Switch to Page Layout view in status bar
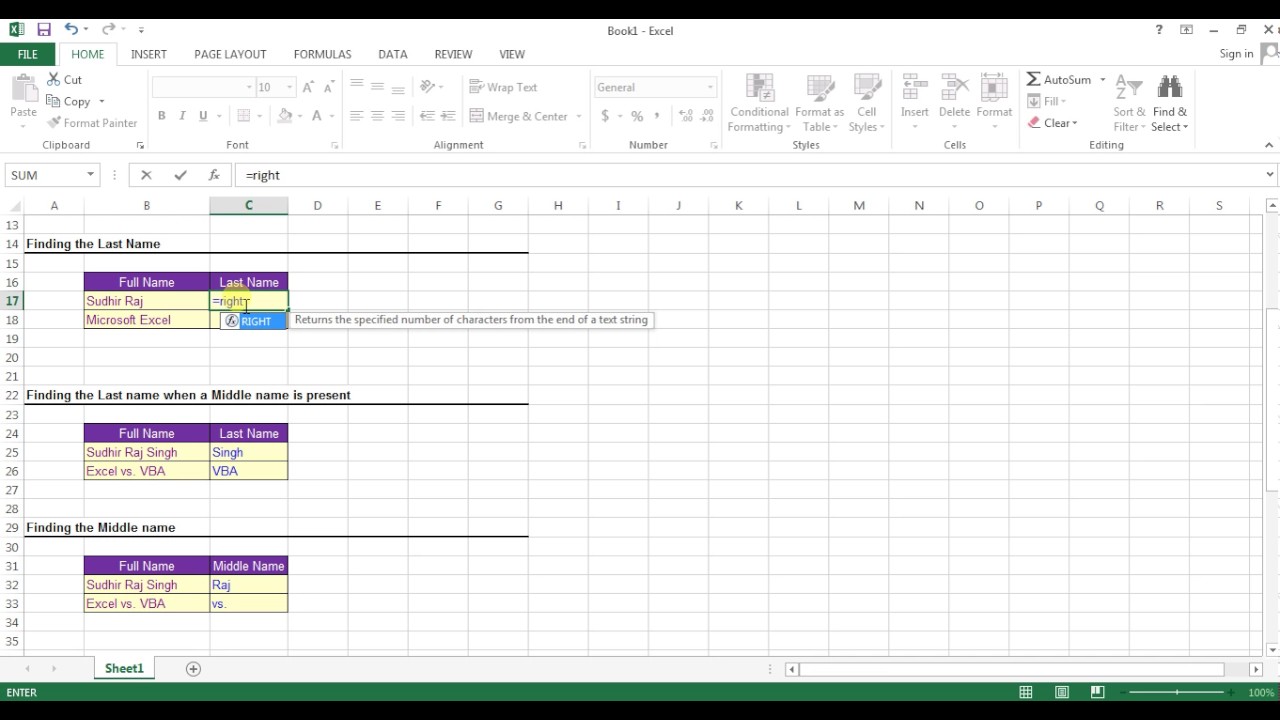1280x720 pixels. [x=1062, y=692]
